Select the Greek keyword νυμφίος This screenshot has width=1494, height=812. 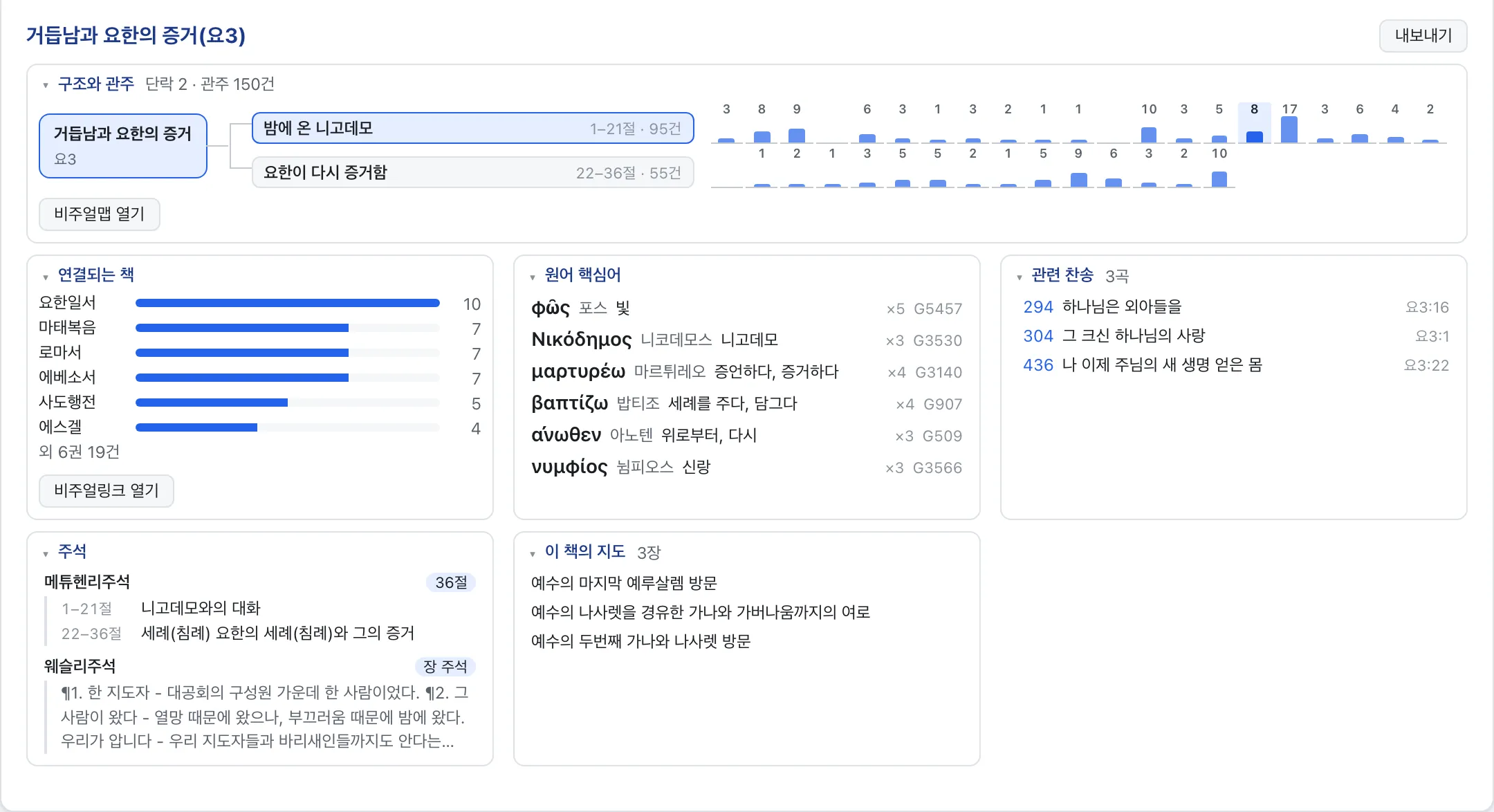pos(747,467)
